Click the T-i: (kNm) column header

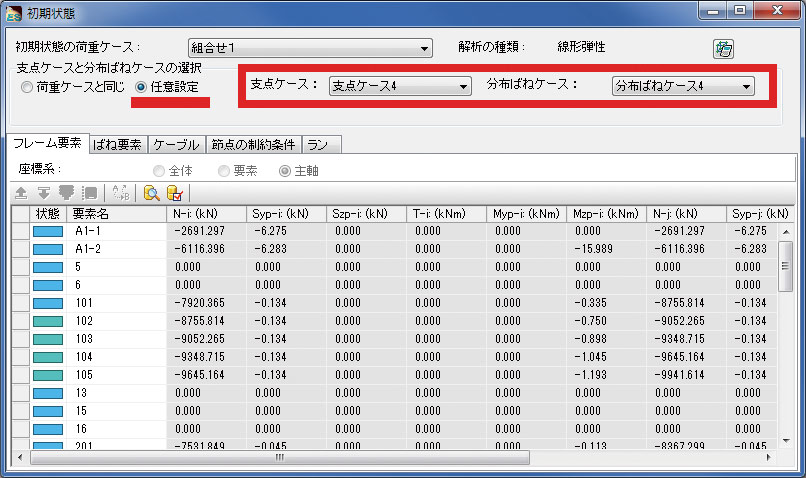(x=446, y=214)
